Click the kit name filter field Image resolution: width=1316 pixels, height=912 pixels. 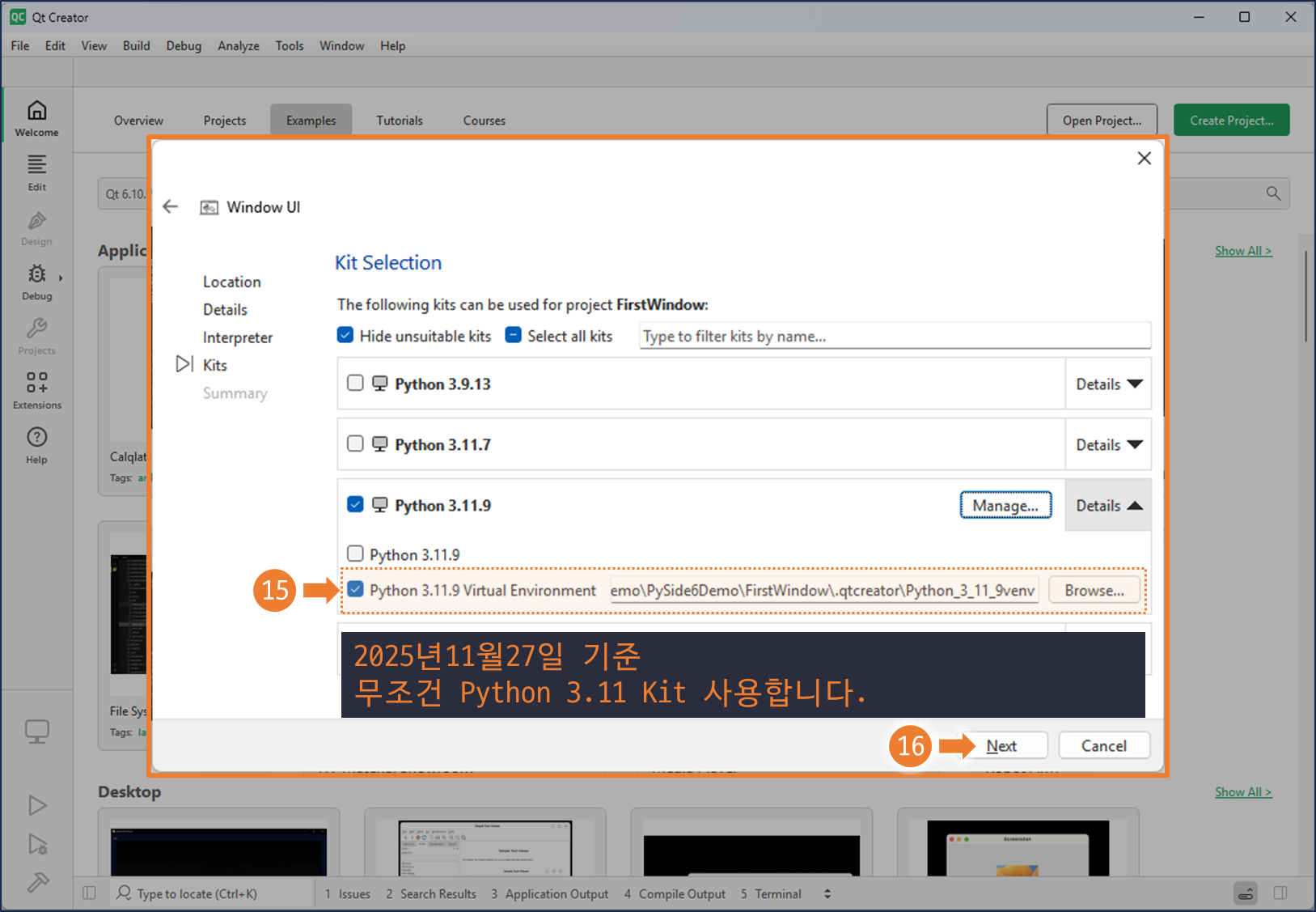(895, 336)
